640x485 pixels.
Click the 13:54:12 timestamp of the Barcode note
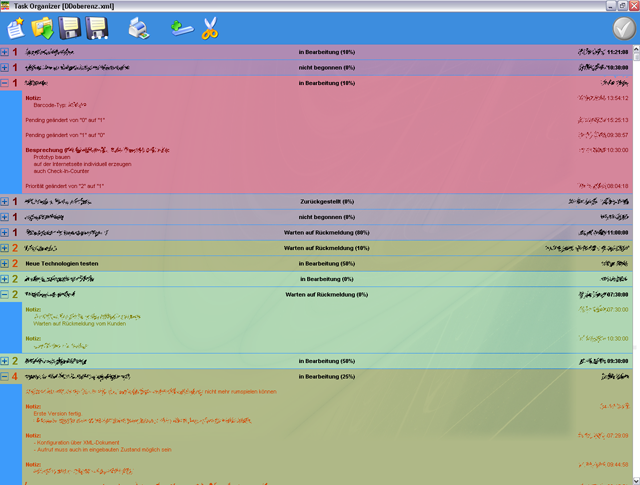click(x=603, y=98)
